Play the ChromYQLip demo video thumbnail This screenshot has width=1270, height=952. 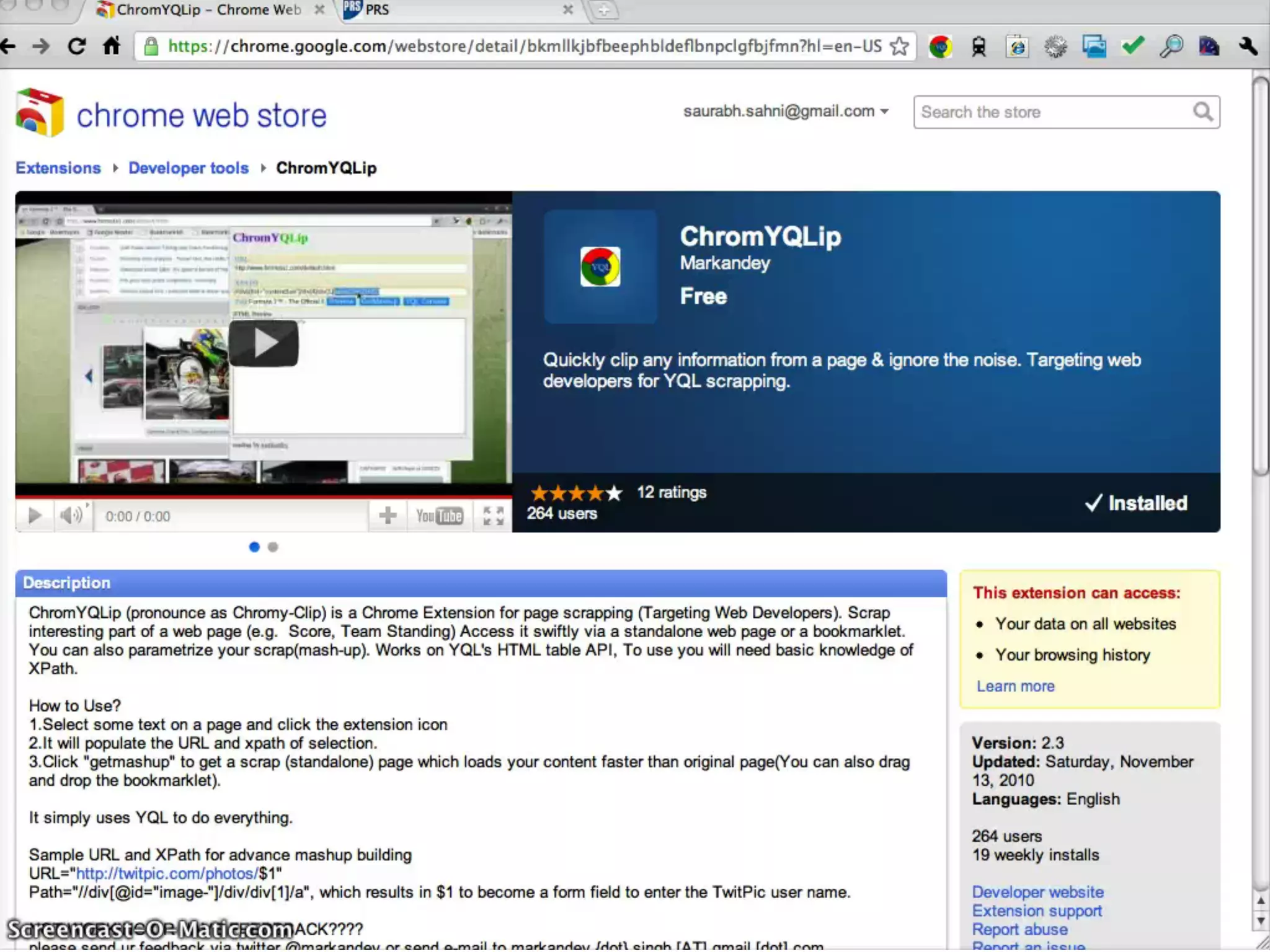(264, 343)
